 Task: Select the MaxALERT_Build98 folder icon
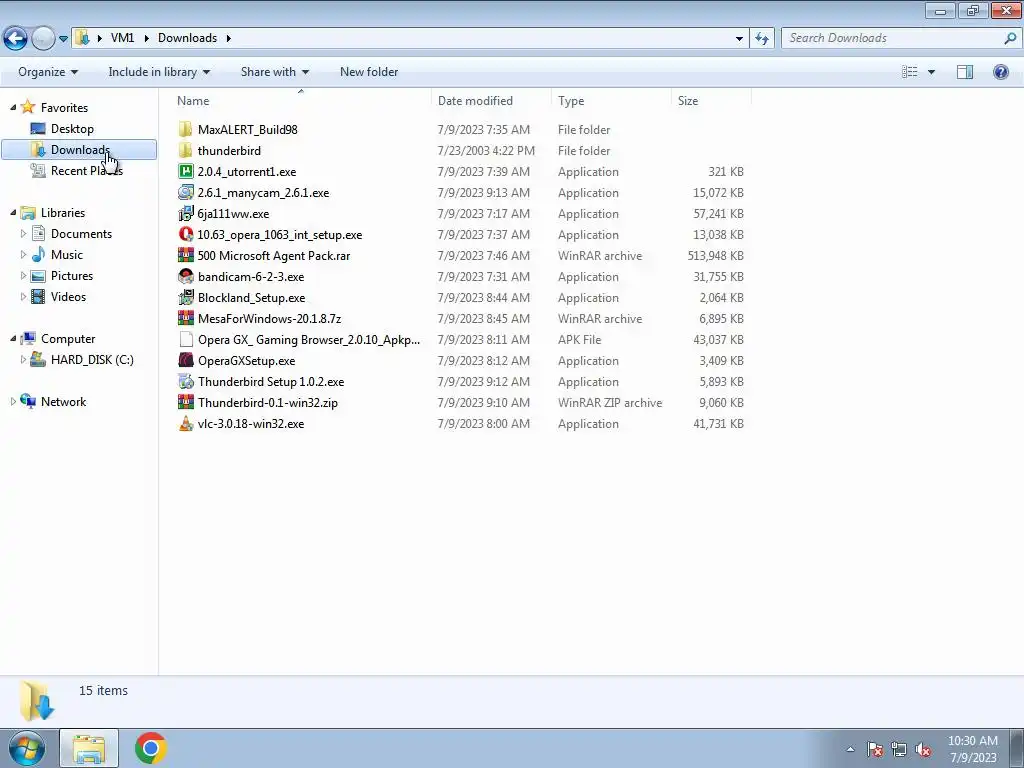point(185,129)
